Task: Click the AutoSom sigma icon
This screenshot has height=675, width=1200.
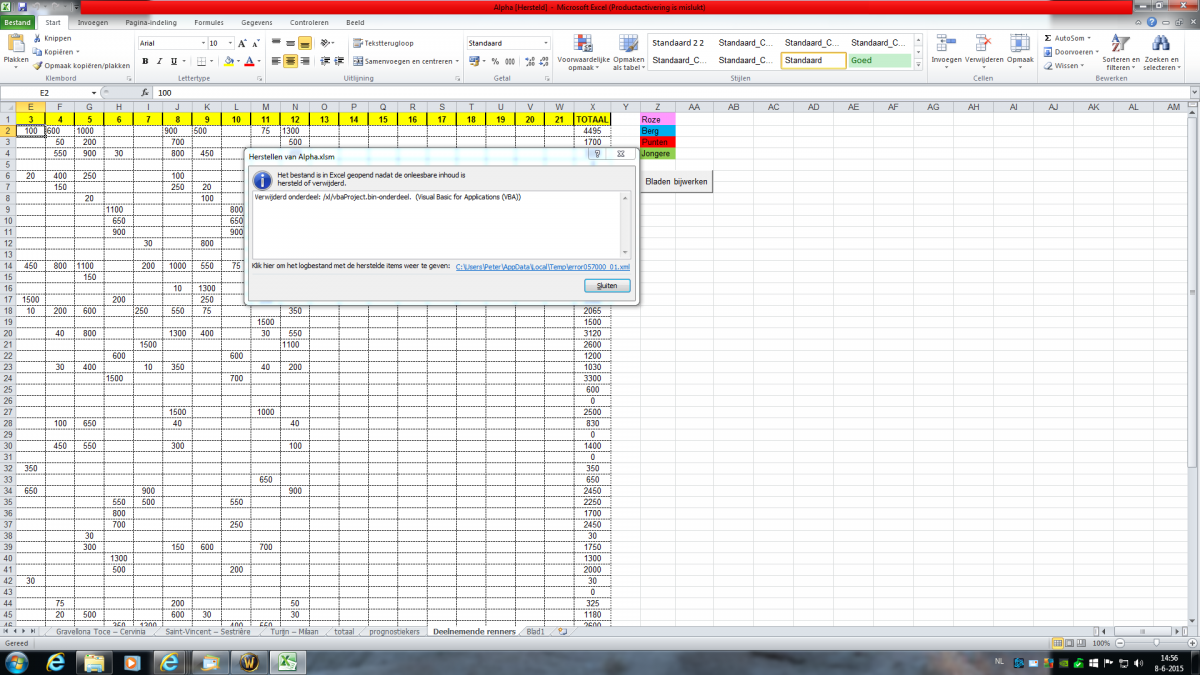Action: tap(1048, 38)
